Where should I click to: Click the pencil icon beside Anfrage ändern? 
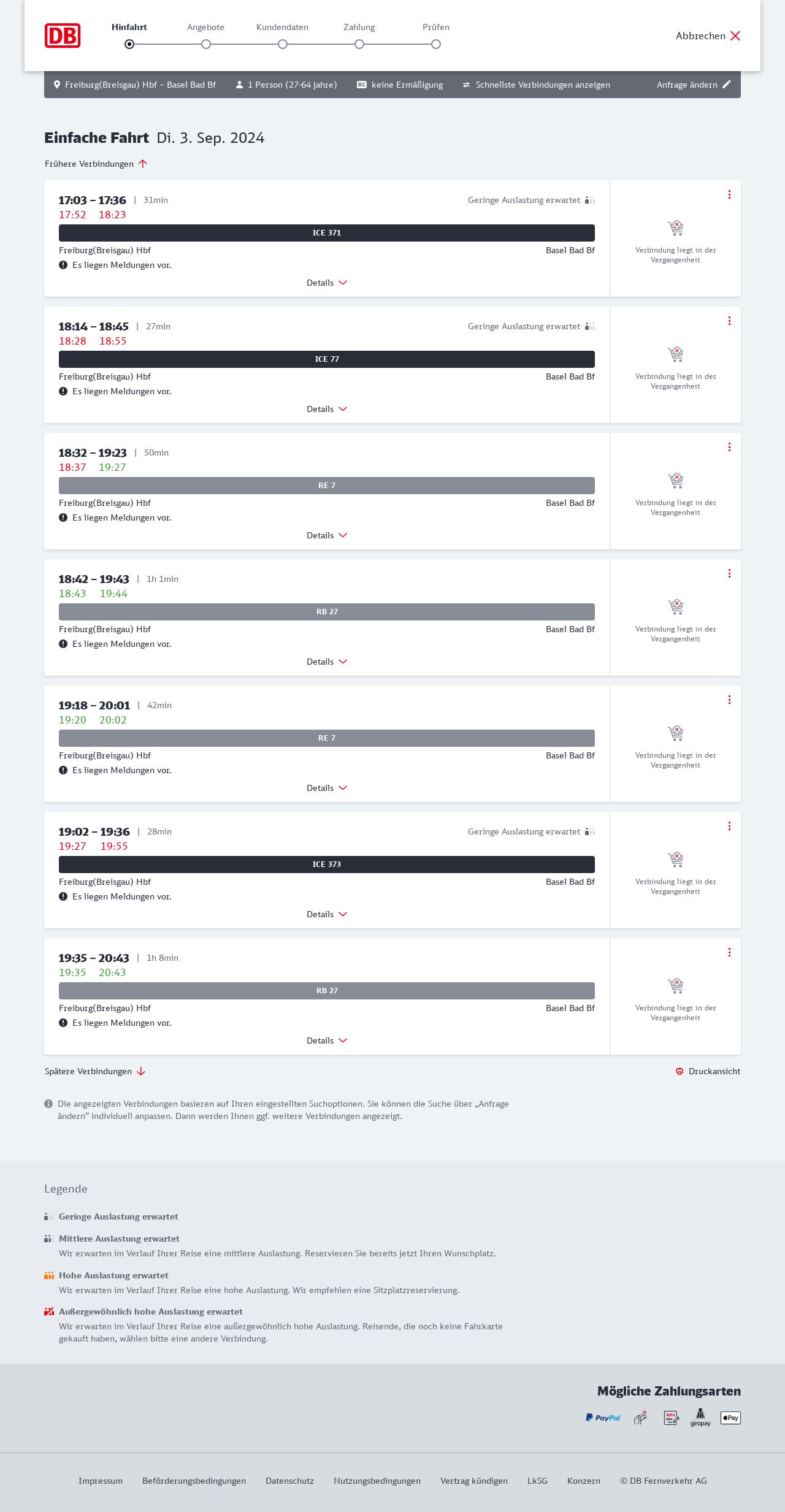point(727,85)
